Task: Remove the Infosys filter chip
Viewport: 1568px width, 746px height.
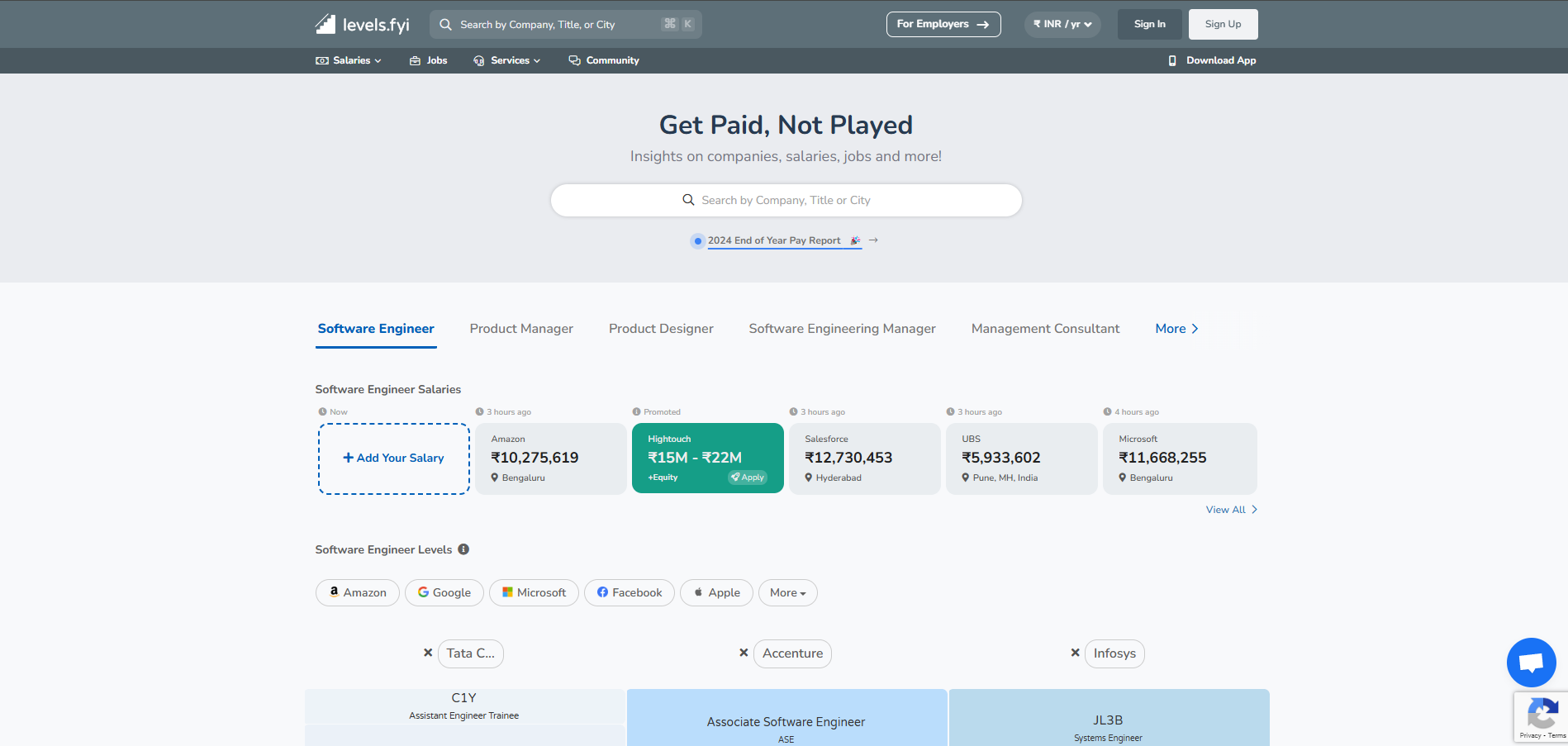Action: [x=1075, y=652]
